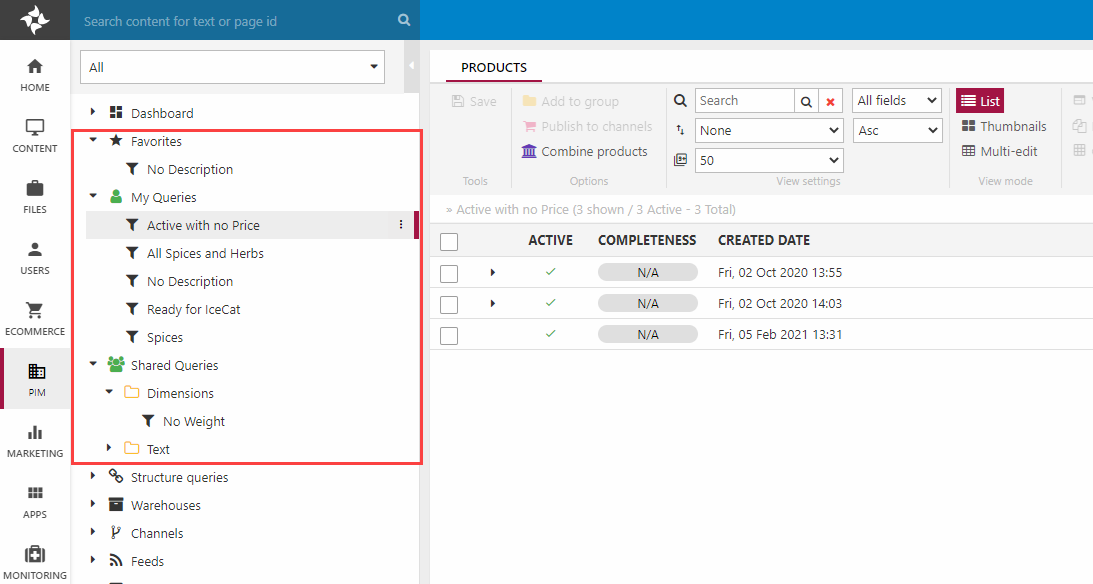This screenshot has width=1093, height=584.
Task: Open the page size 50 dropdown
Action: 769,160
